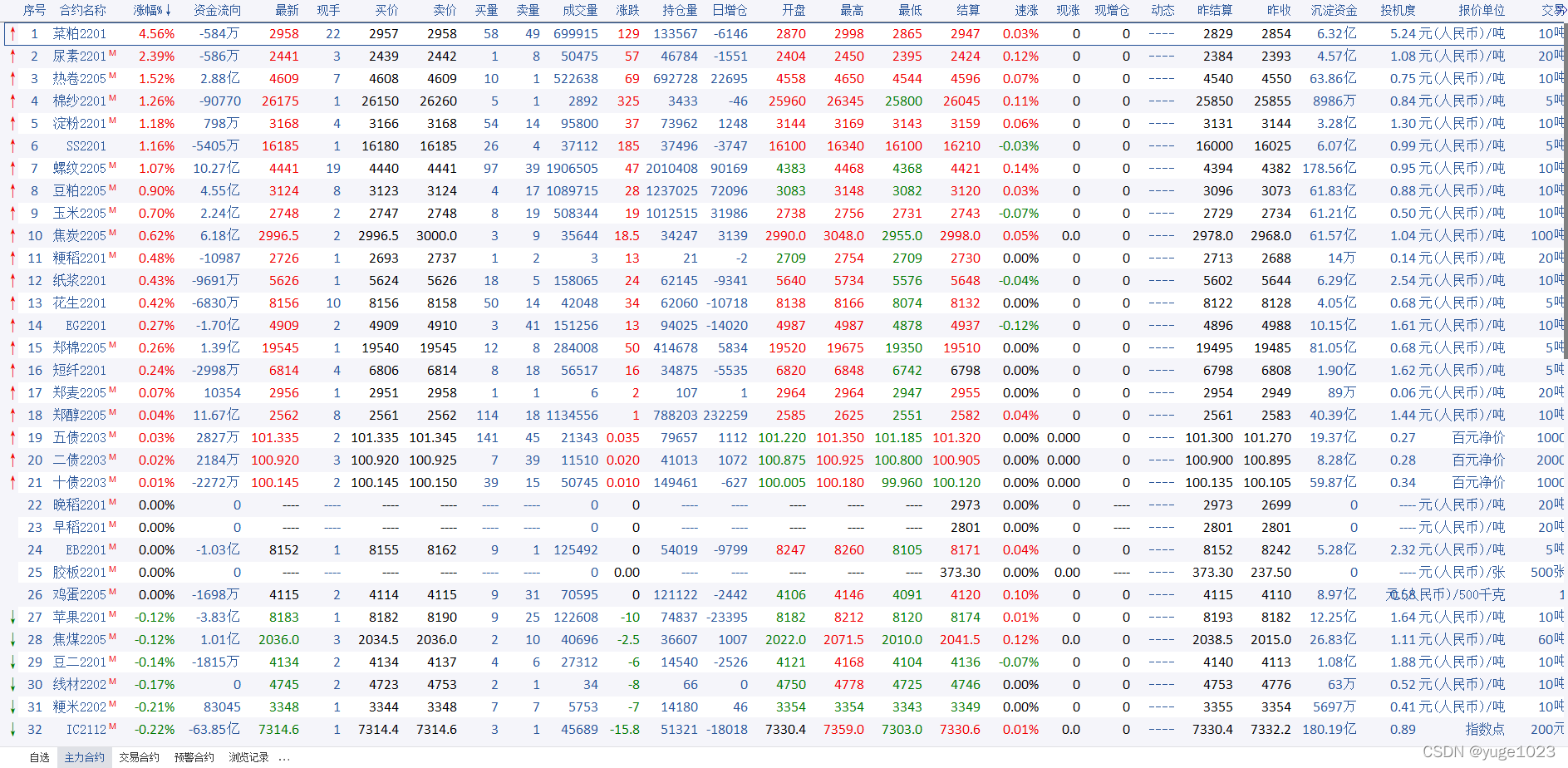Select the 焦煤2205 contract row

coord(784,640)
